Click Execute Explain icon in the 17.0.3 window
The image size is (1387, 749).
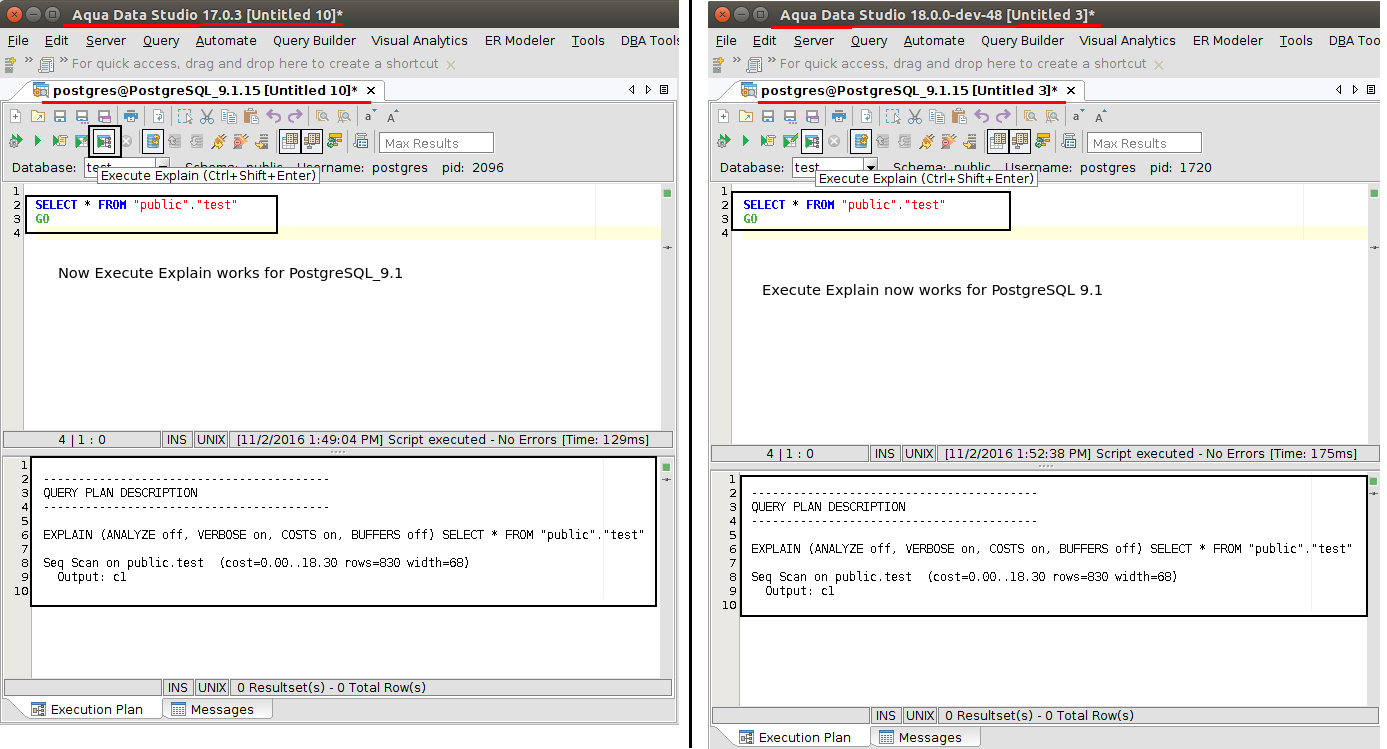[104, 142]
